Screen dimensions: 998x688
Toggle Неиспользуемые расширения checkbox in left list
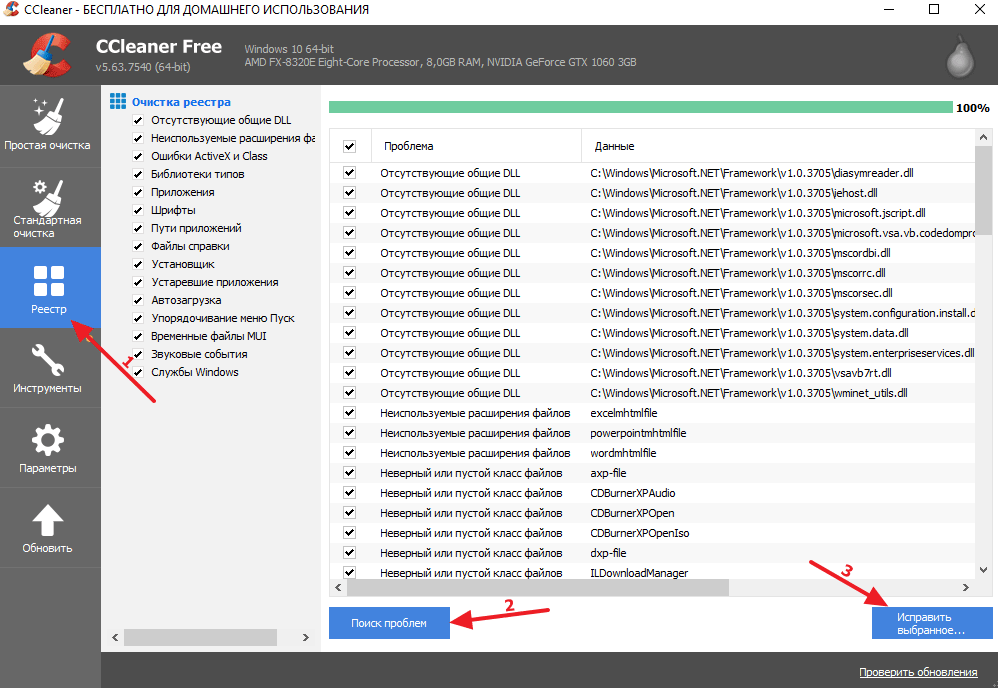pos(138,138)
